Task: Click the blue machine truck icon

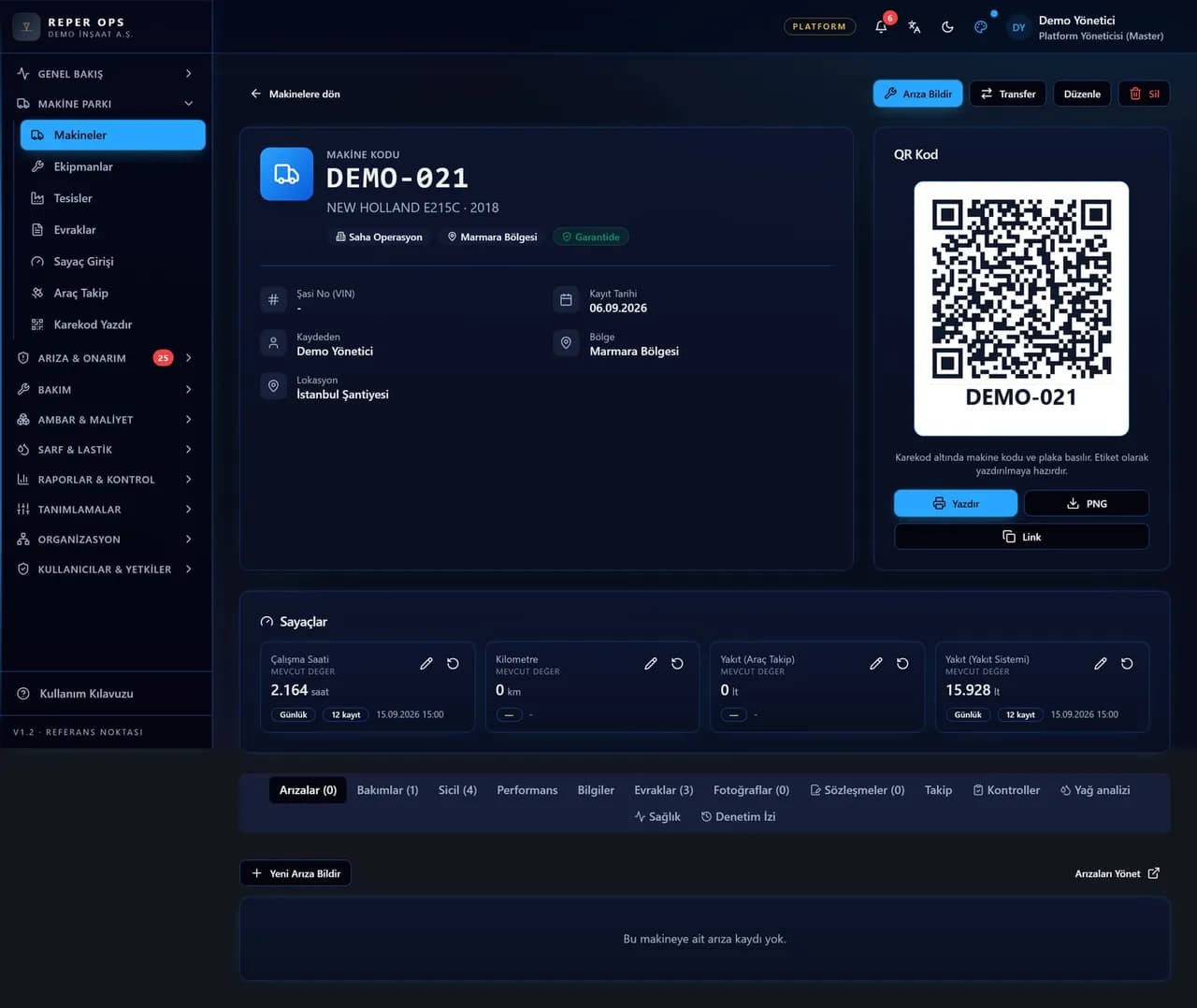Action: pos(286,174)
